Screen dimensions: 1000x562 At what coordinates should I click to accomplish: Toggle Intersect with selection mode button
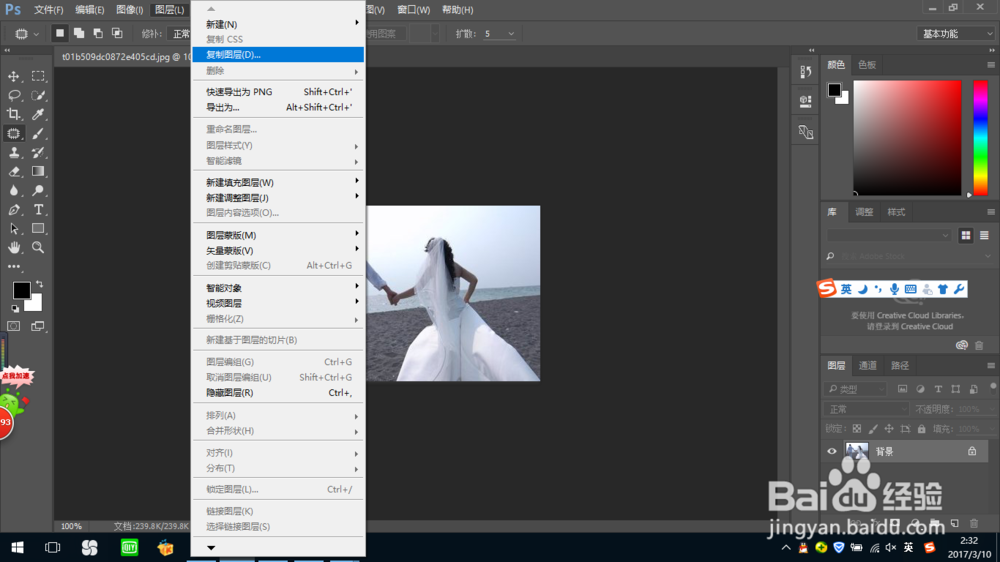[x=117, y=33]
